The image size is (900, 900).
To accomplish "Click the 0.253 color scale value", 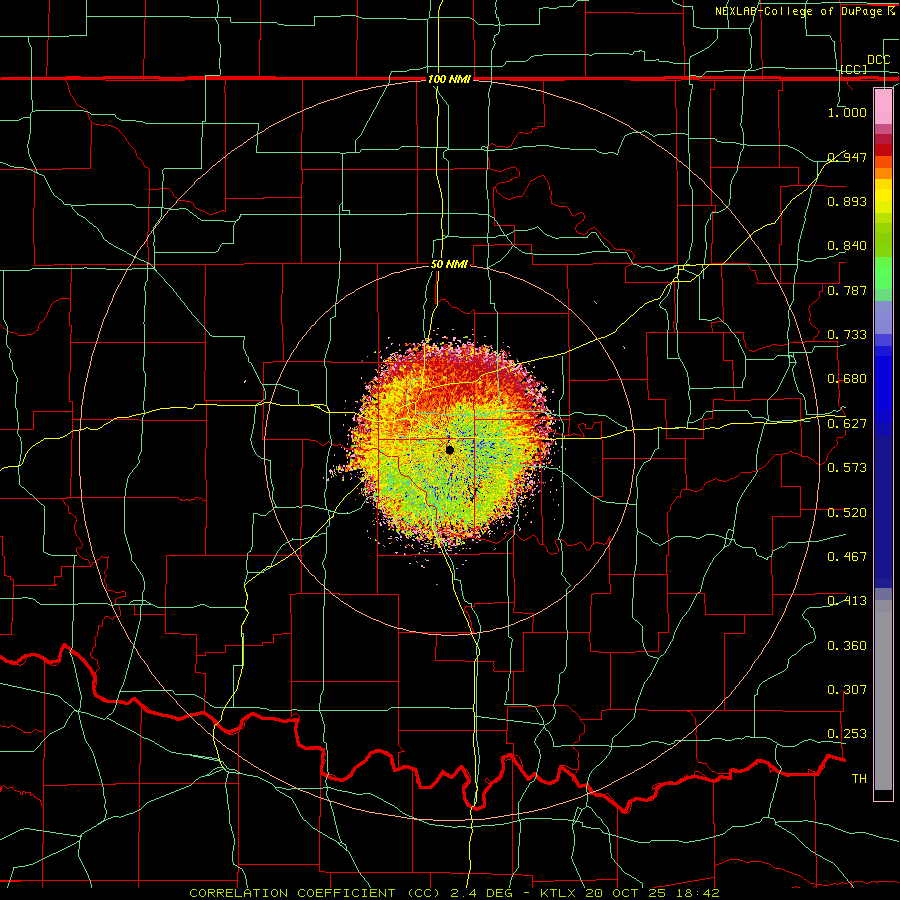I will click(847, 734).
